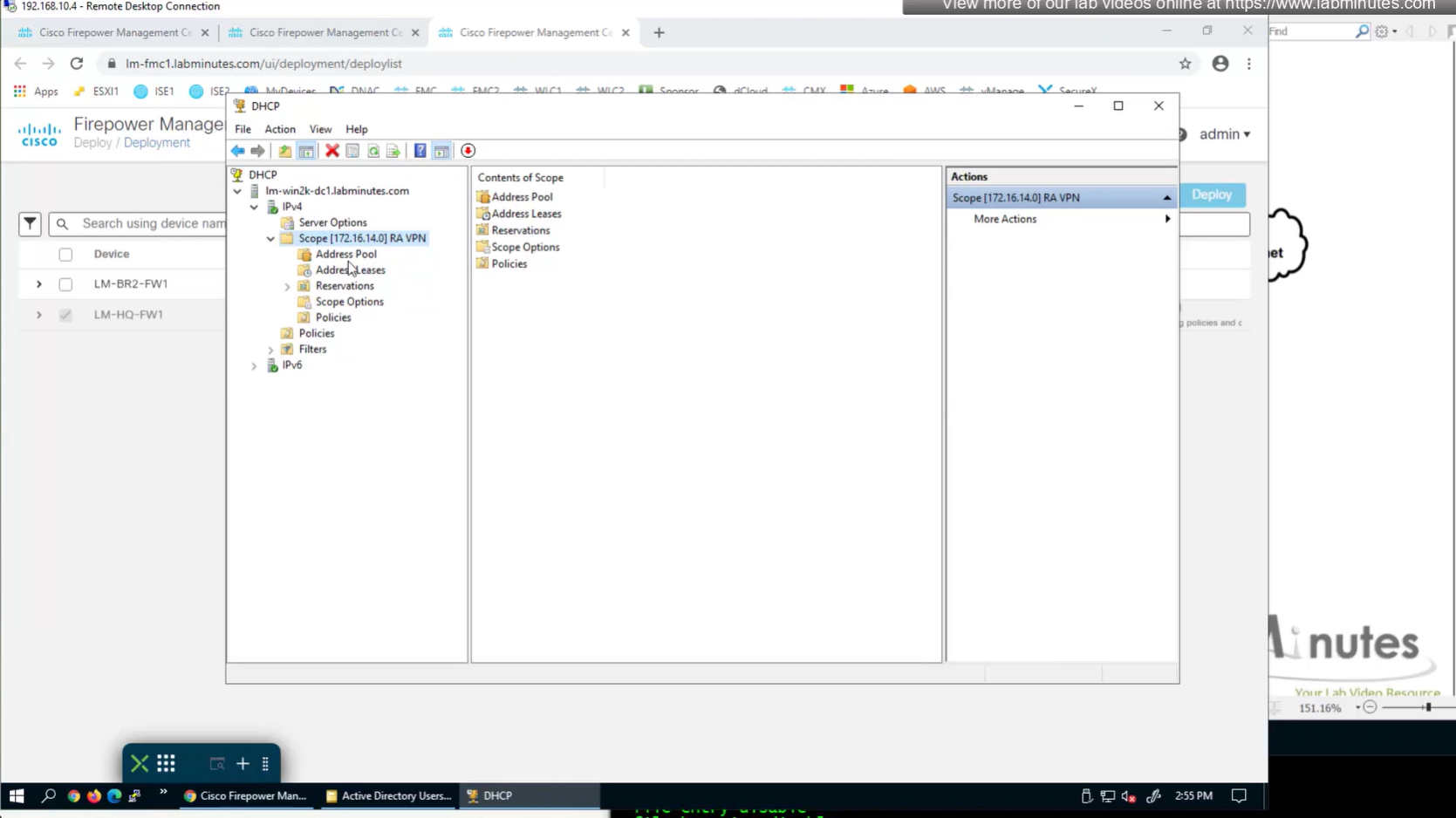The width and height of the screenshot is (1456, 818).
Task: Open the View menu in DHCP
Action: coord(320,129)
